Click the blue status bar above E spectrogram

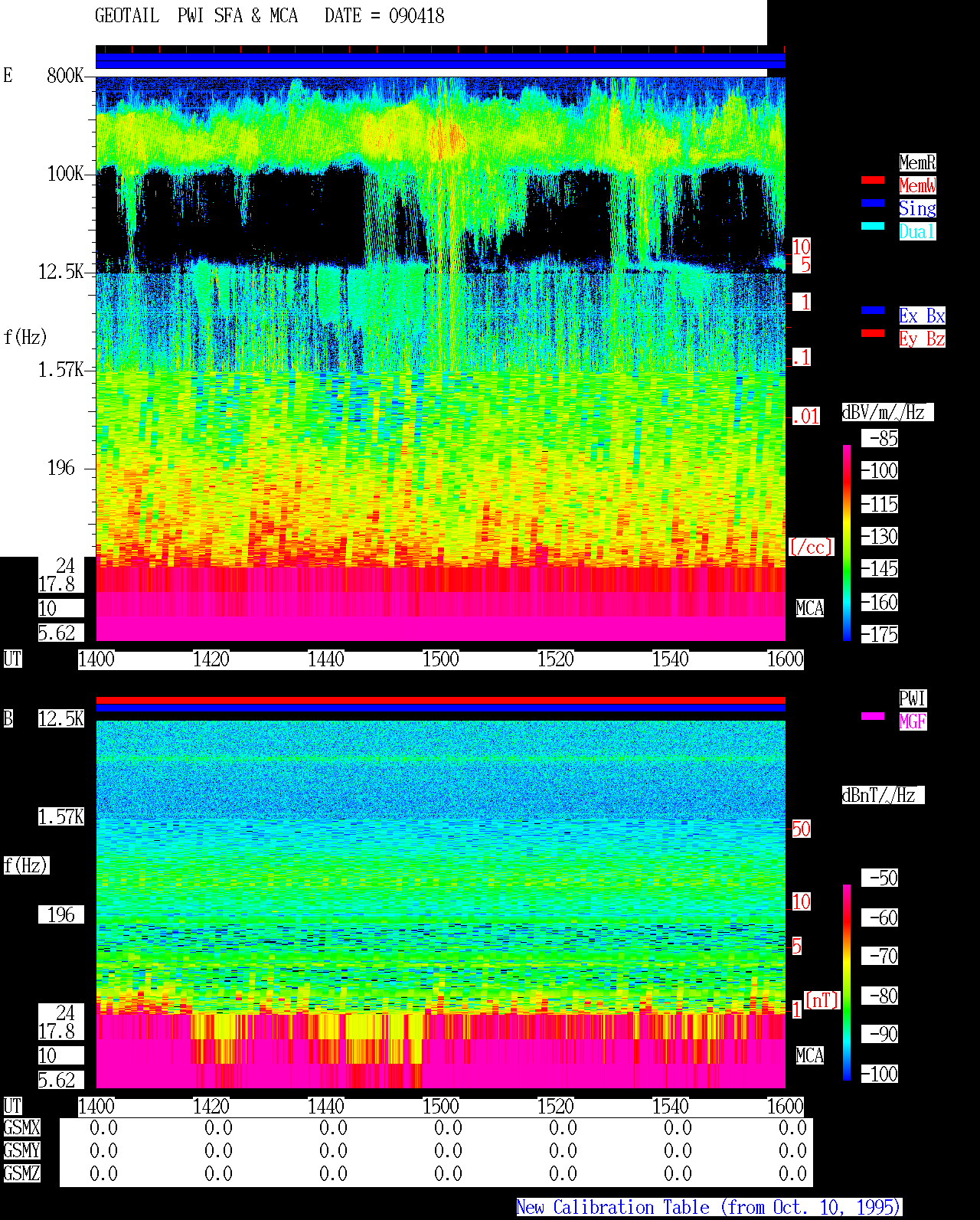pyautogui.click(x=440, y=61)
